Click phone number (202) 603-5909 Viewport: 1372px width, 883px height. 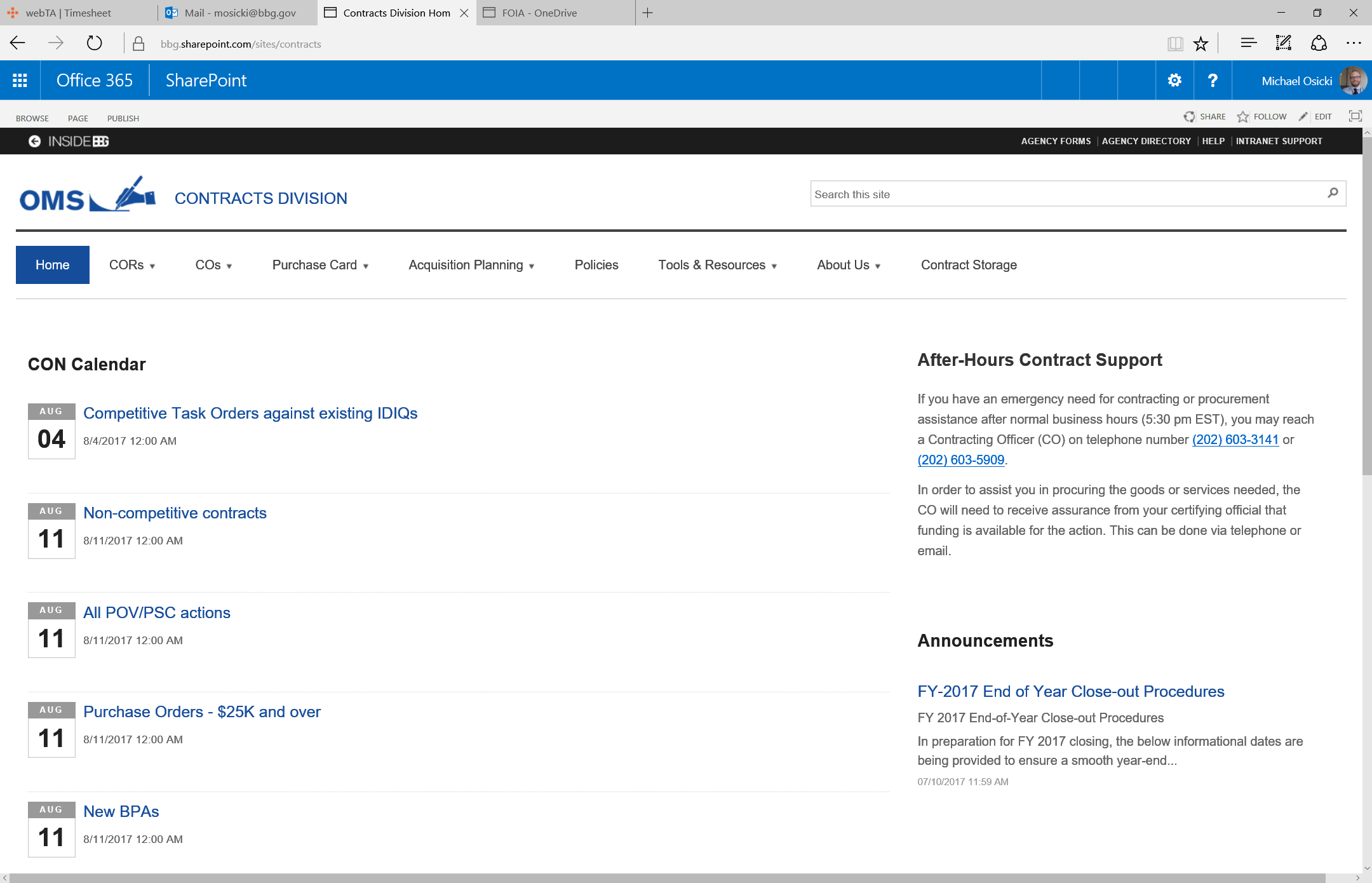(x=961, y=460)
